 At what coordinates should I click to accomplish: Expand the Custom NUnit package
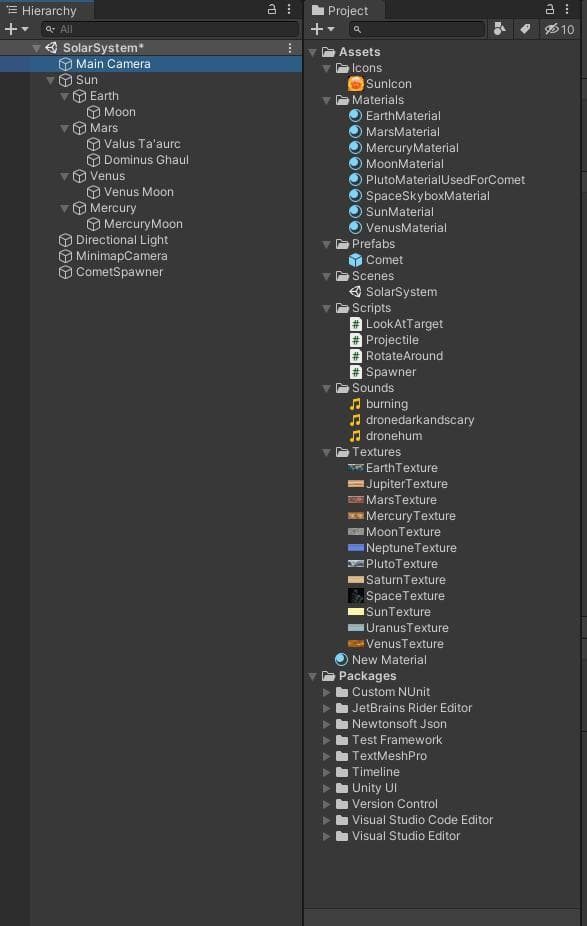[327, 692]
